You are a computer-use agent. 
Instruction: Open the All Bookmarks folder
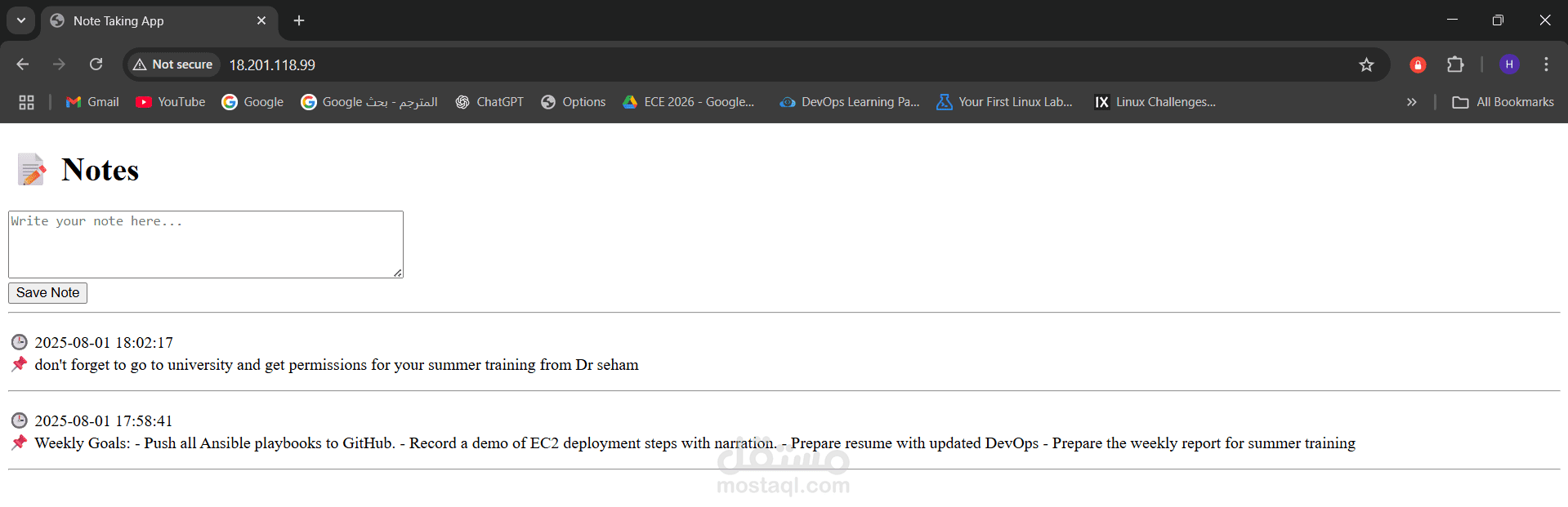pos(1503,102)
